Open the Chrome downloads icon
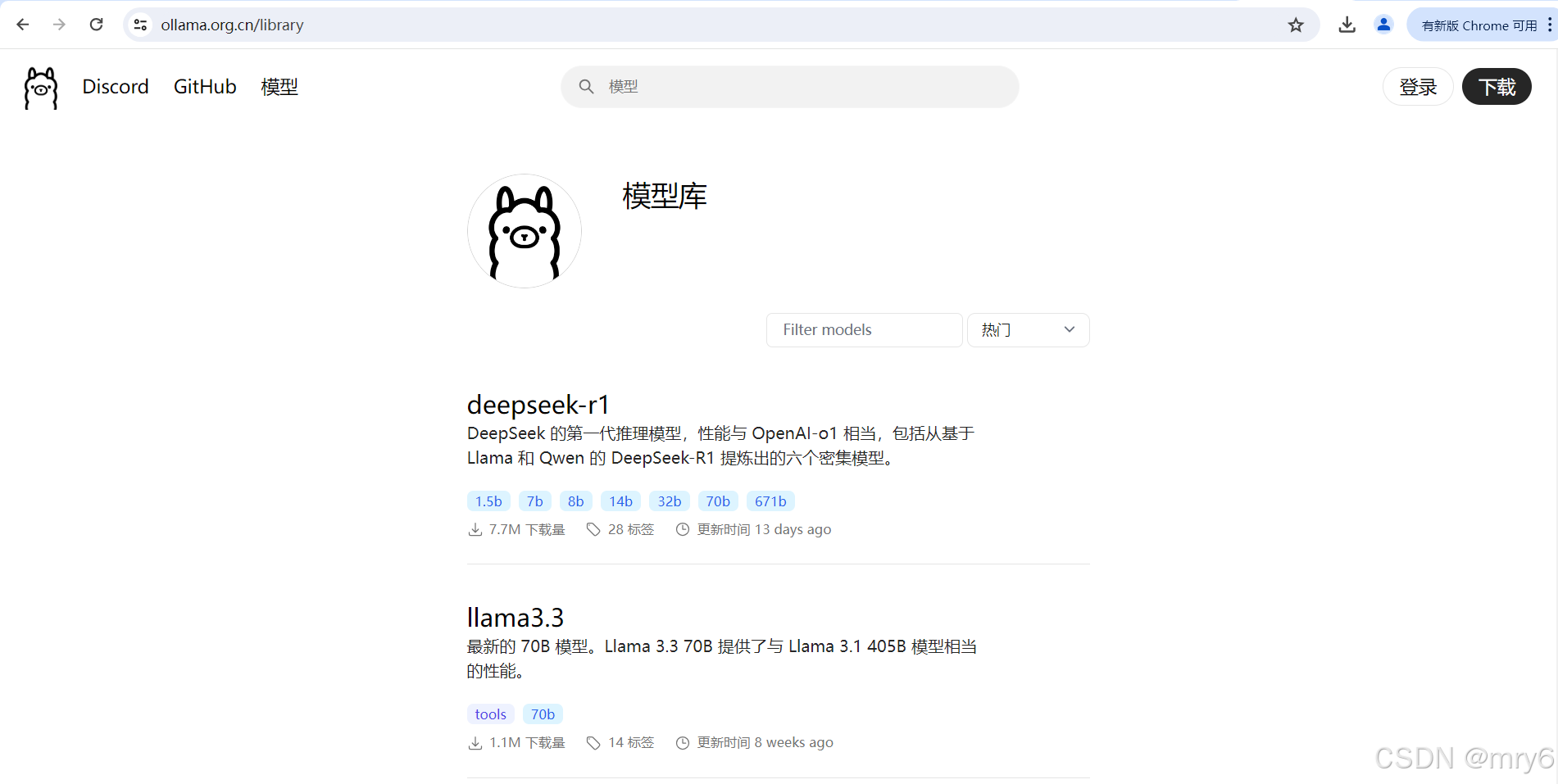 [x=1347, y=25]
